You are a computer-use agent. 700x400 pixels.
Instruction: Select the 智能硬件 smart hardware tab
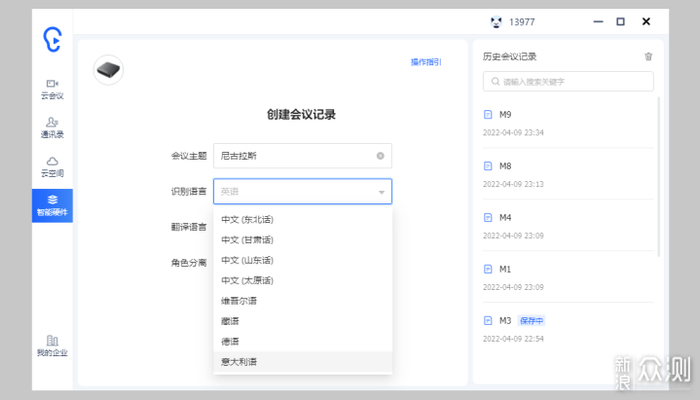click(x=52, y=206)
